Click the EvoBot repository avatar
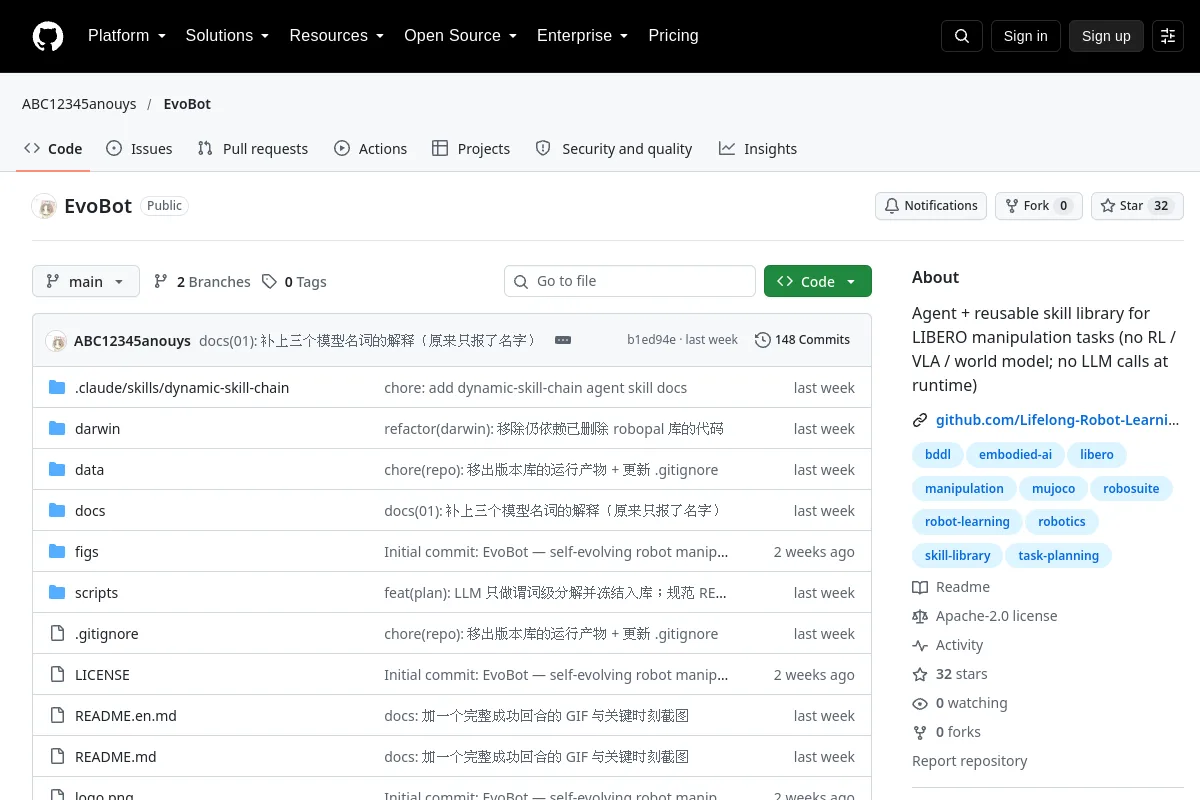This screenshot has height=800, width=1200. (44, 206)
